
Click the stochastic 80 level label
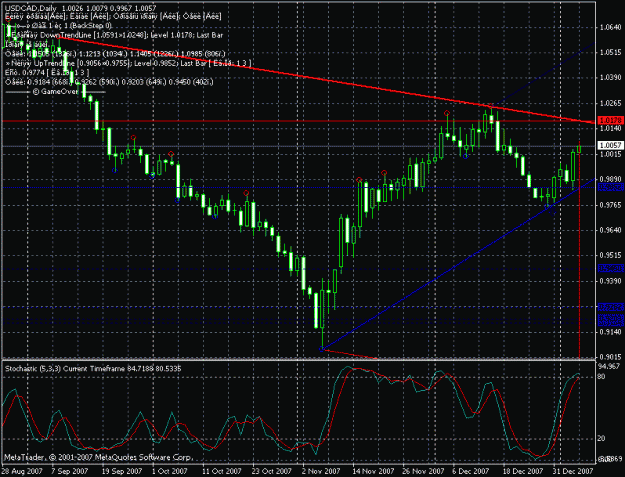pyautogui.click(x=601, y=377)
